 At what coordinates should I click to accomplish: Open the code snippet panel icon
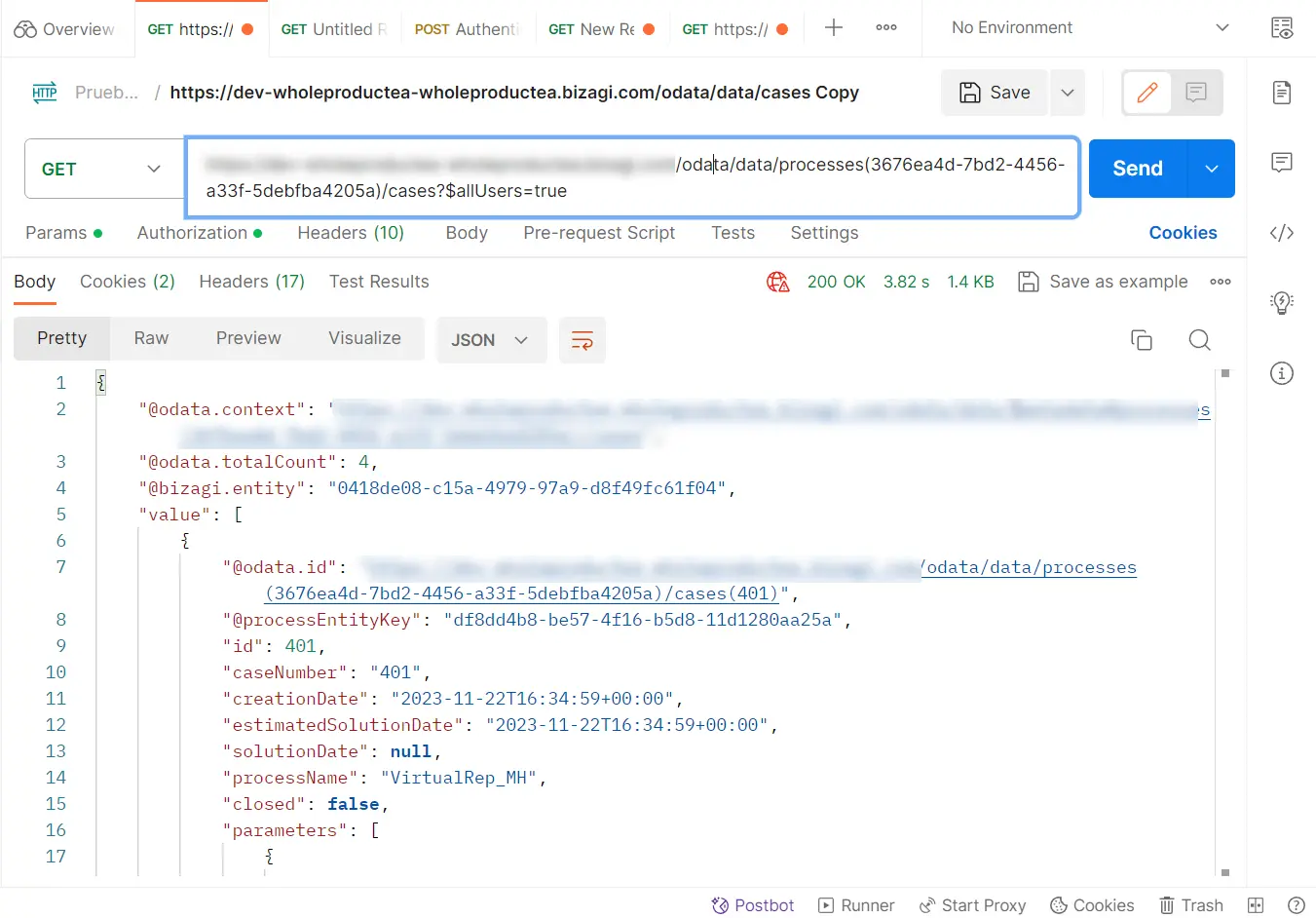1282,233
